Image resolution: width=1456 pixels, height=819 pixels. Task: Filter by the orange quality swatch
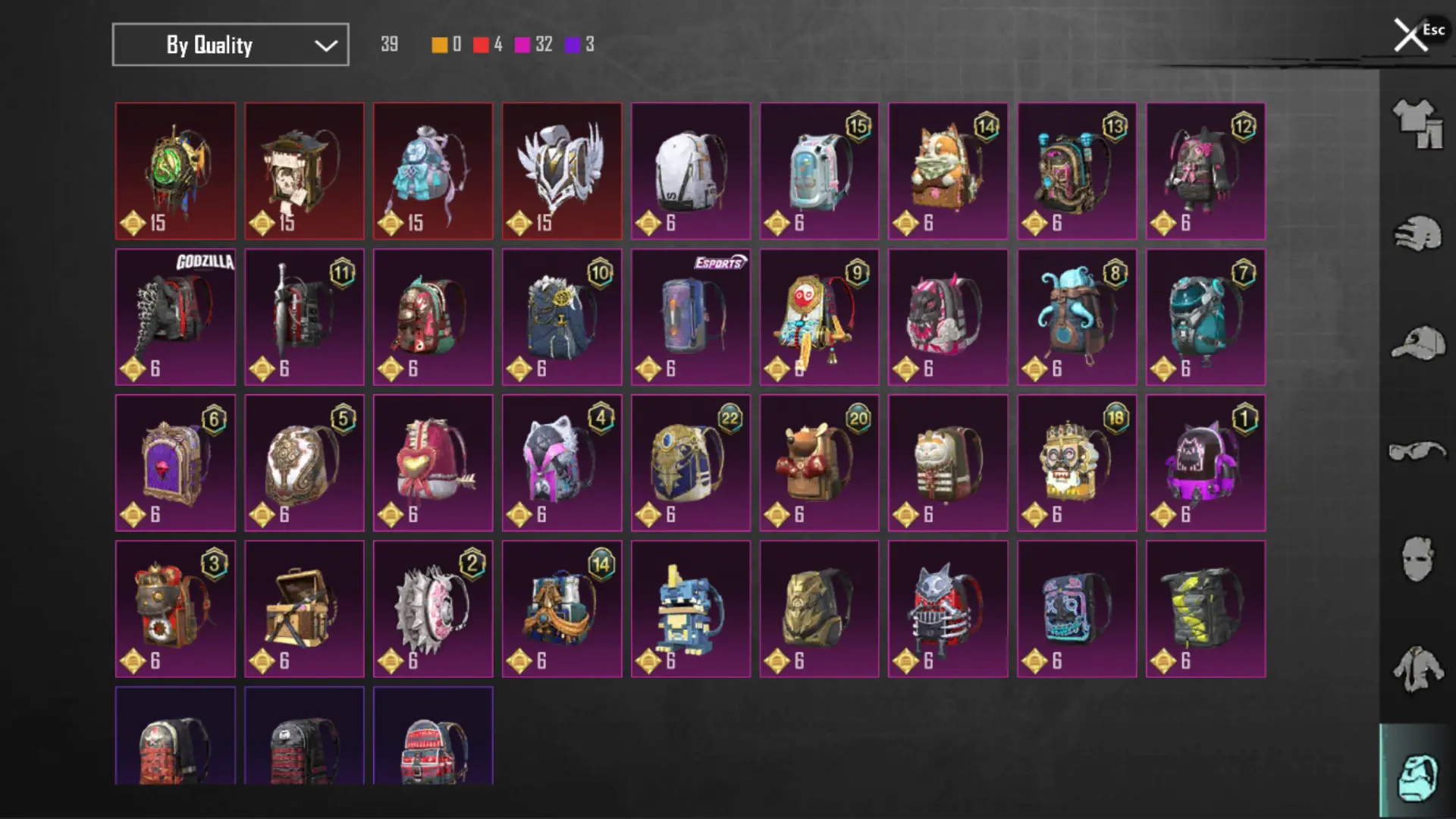[439, 45]
